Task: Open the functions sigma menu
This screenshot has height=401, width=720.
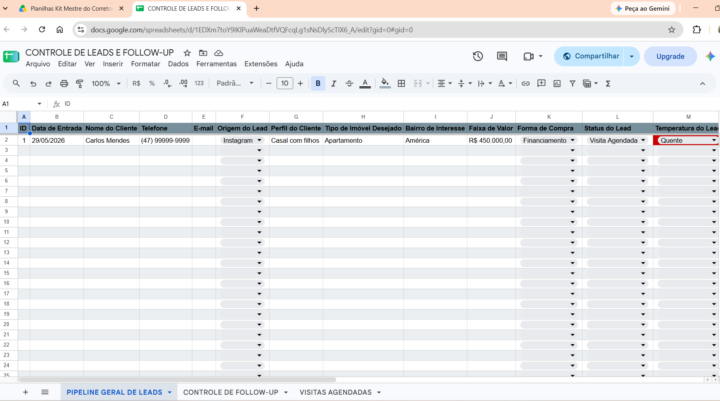Action: pyautogui.click(x=608, y=84)
